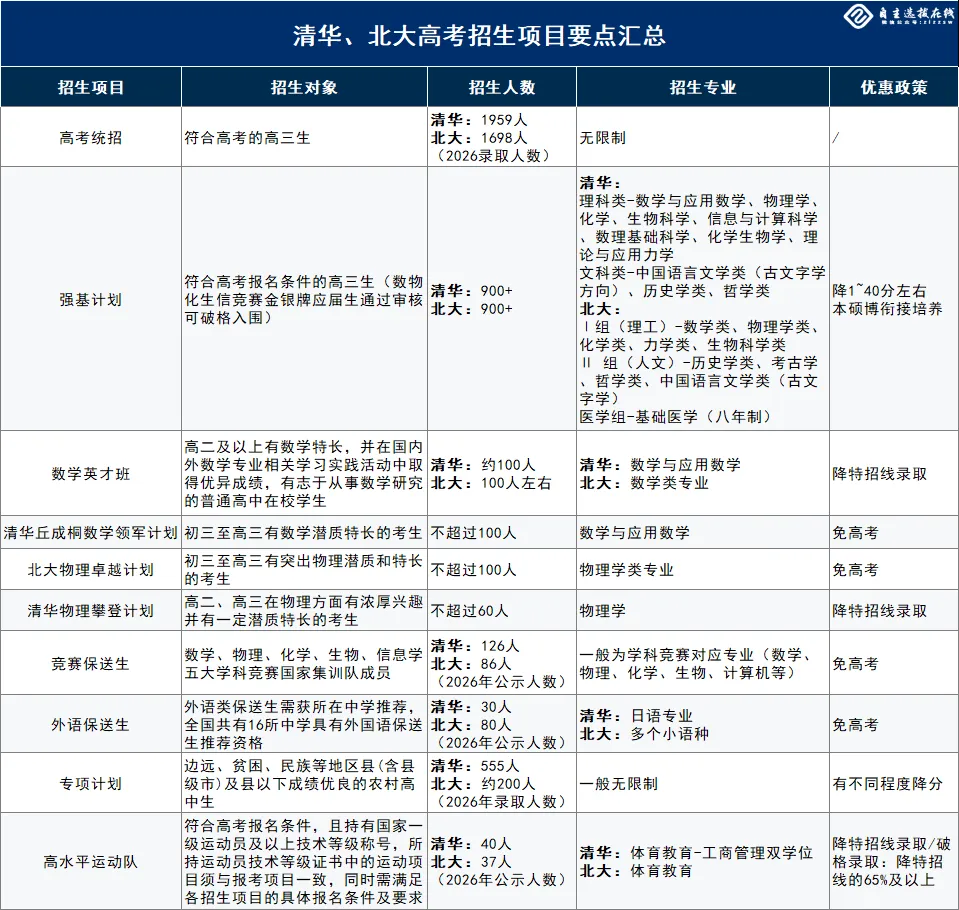Click the cell 清华：约100人

coord(502,473)
